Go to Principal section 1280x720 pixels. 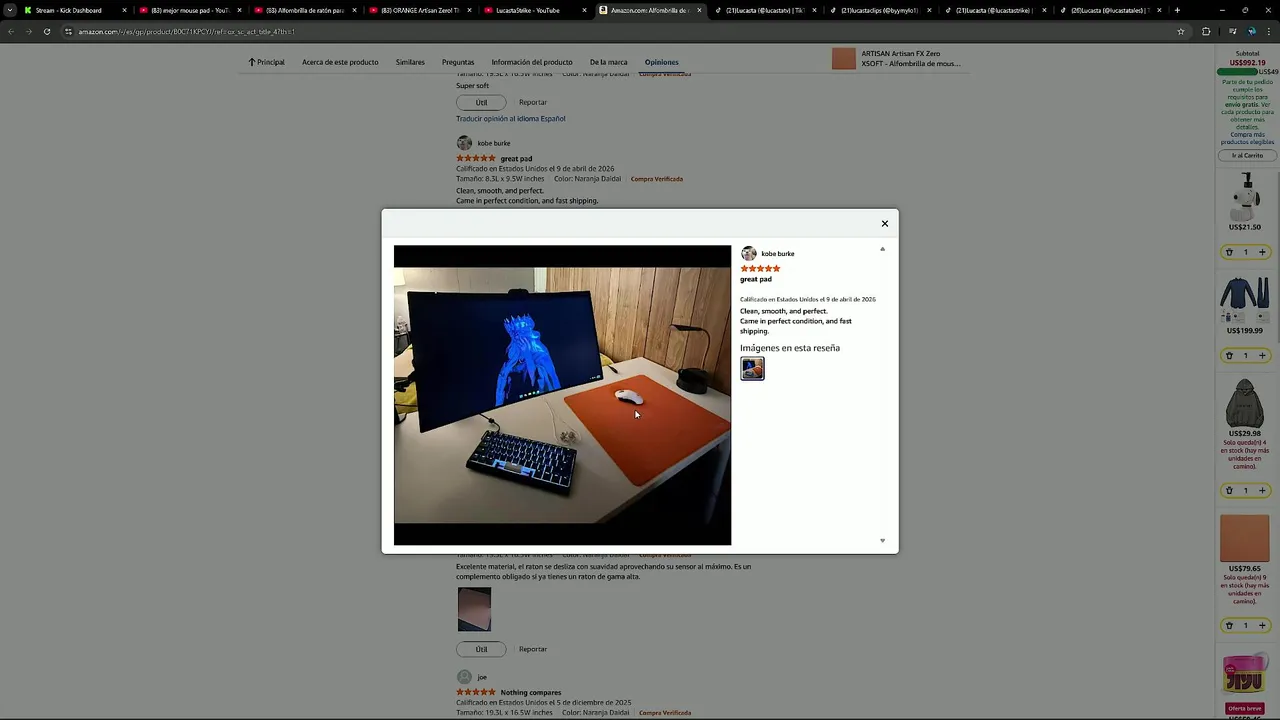click(x=267, y=62)
